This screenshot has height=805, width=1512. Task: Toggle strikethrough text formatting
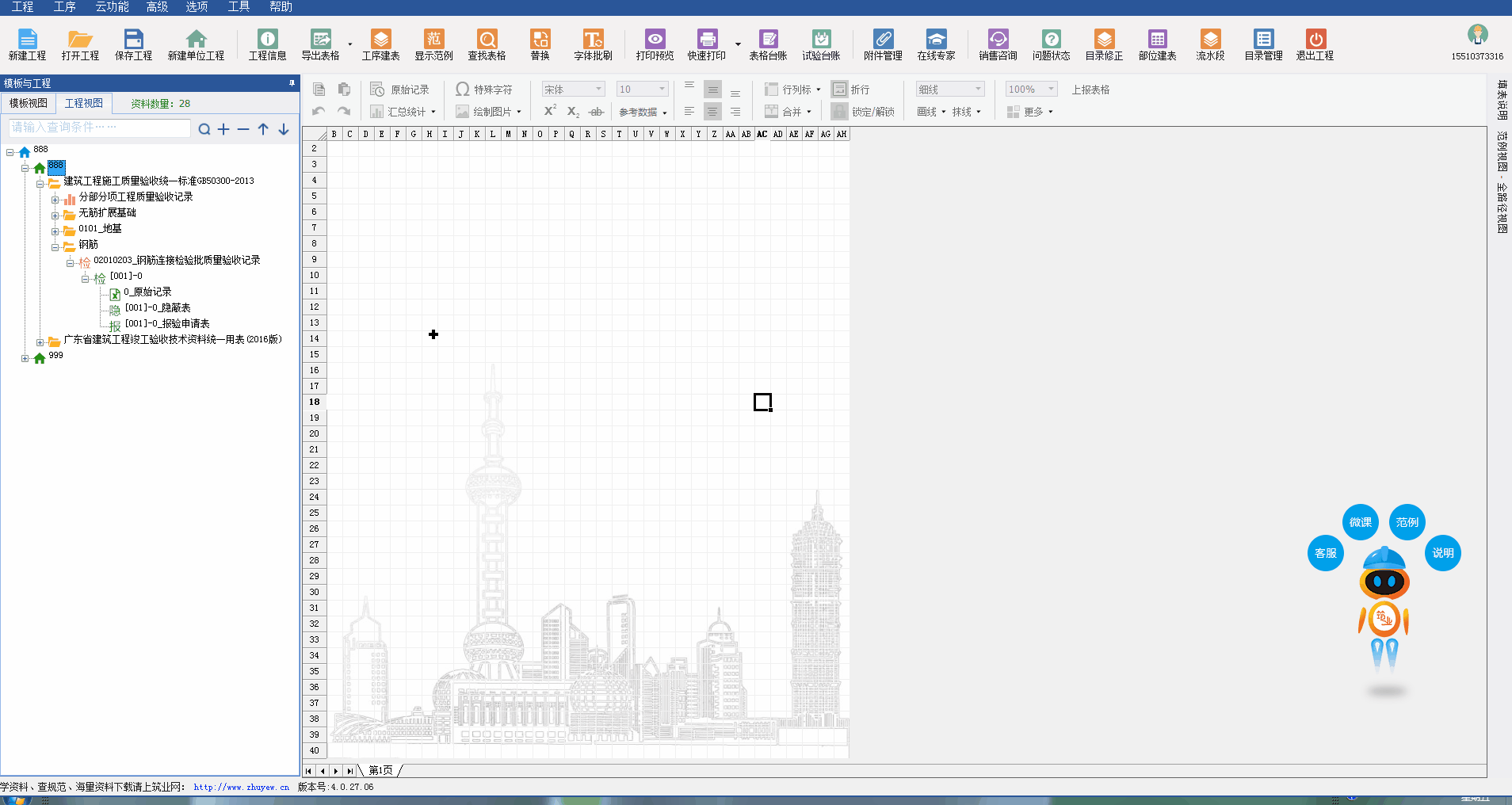[596, 112]
